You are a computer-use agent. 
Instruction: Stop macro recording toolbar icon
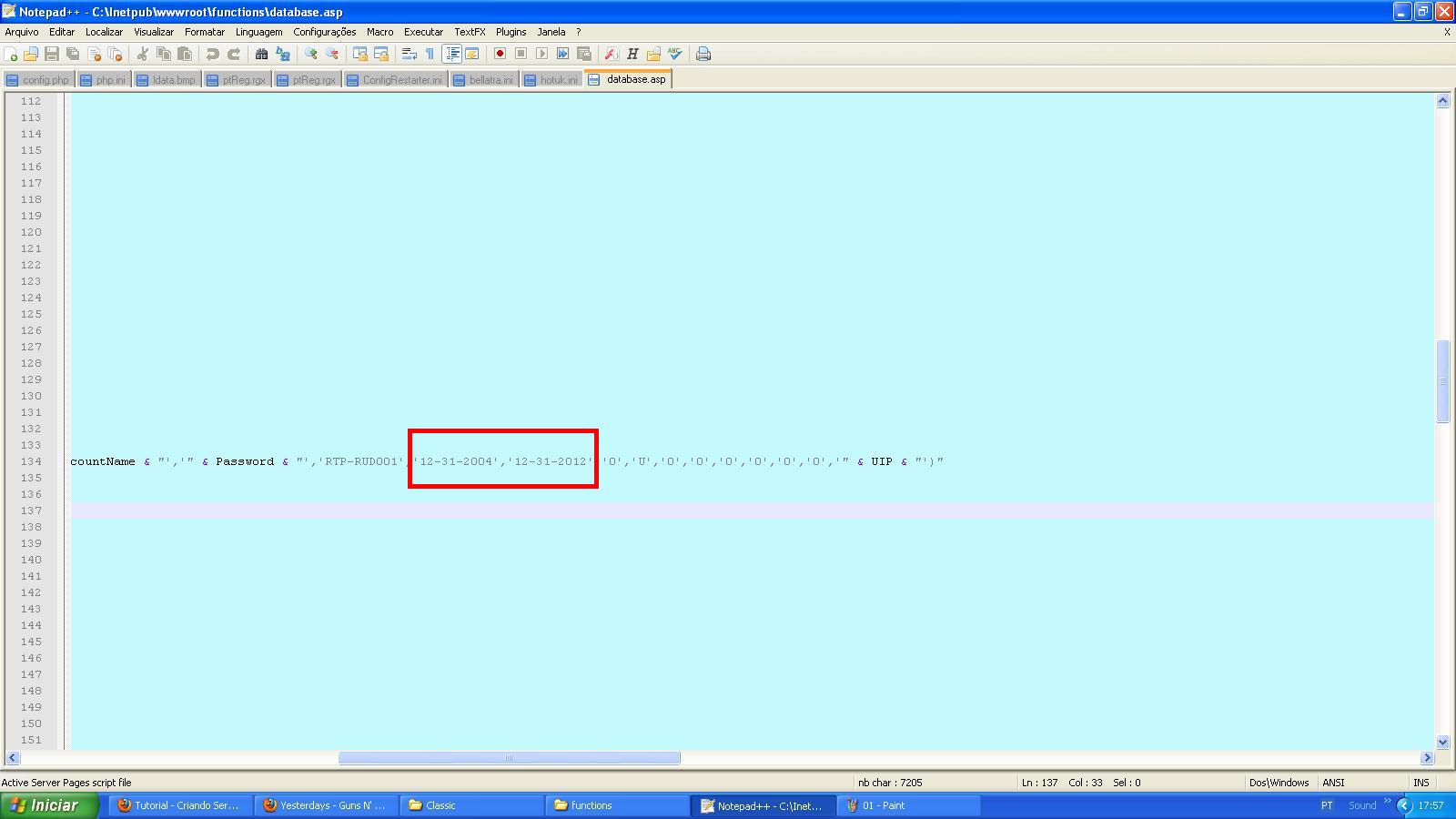pos(521,54)
